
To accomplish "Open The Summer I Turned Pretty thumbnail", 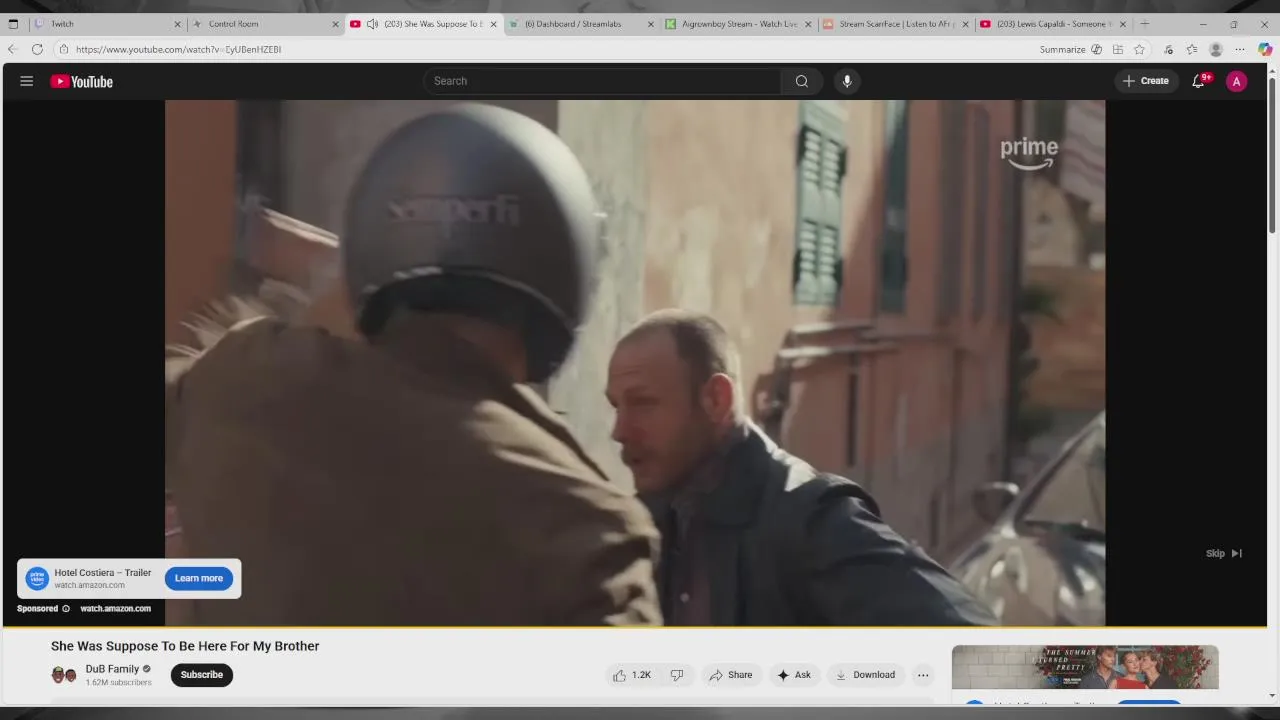I will 1085,667.
